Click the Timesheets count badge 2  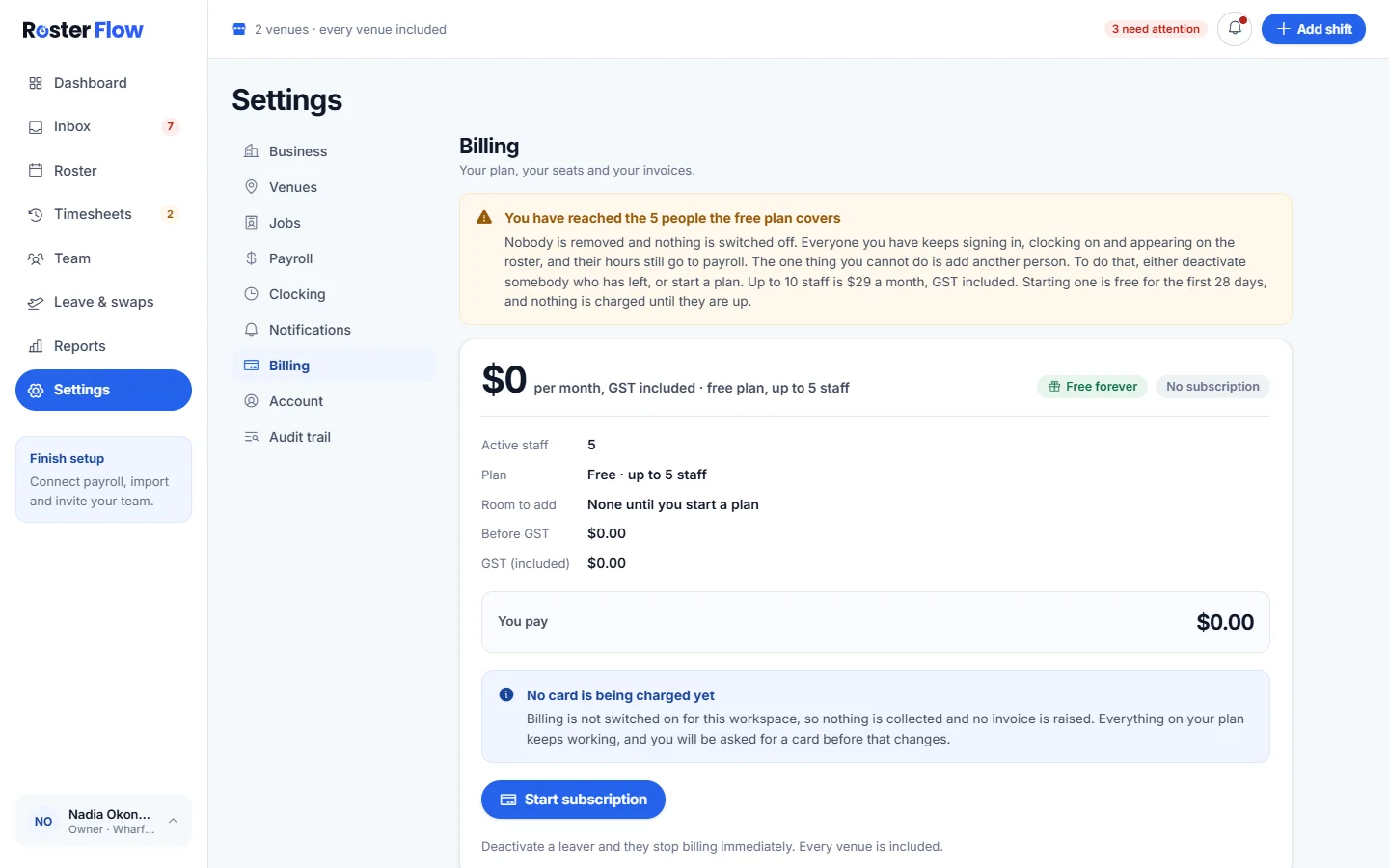[x=171, y=214]
